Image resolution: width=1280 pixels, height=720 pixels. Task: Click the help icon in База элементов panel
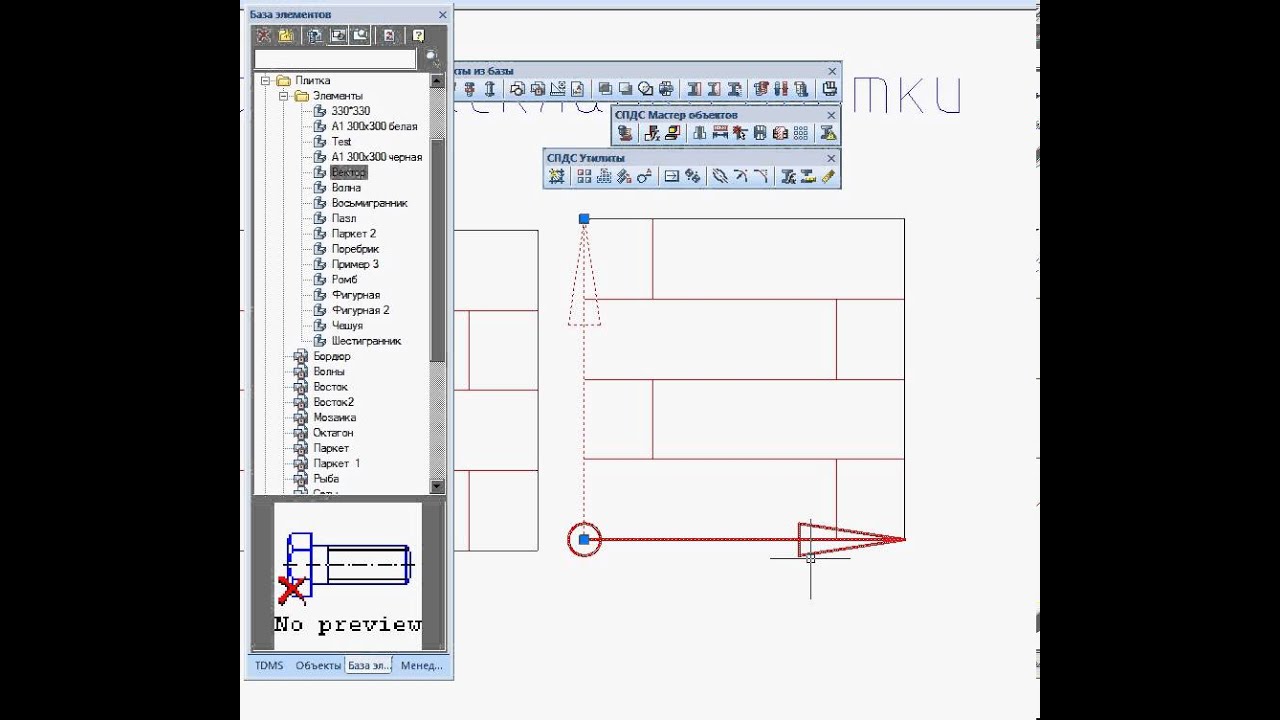(x=418, y=35)
